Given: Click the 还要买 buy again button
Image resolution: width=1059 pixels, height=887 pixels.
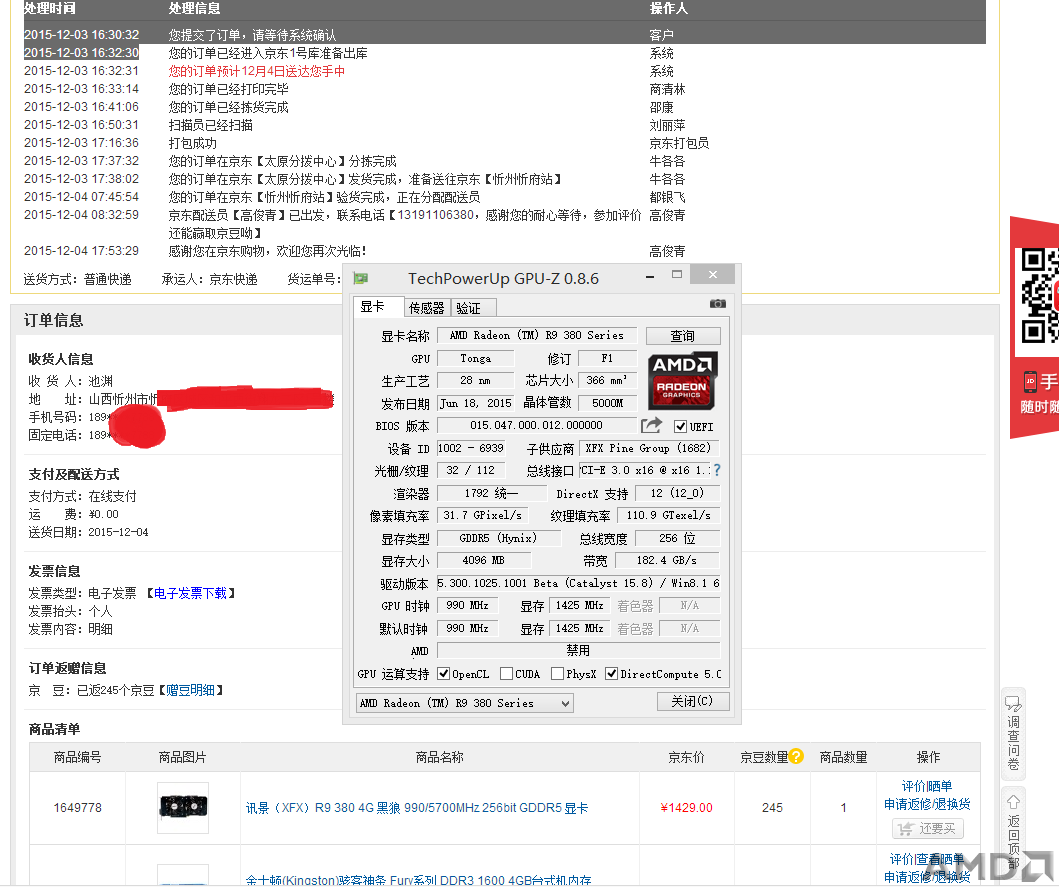Looking at the screenshot, I should (928, 828).
